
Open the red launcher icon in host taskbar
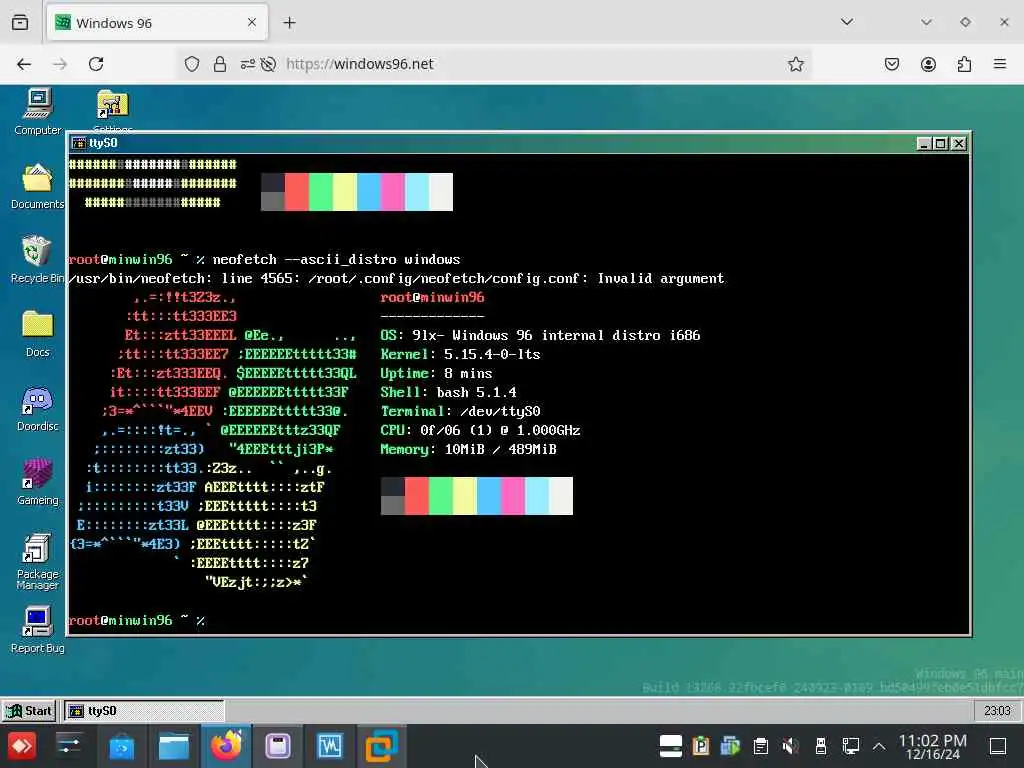coord(22,746)
